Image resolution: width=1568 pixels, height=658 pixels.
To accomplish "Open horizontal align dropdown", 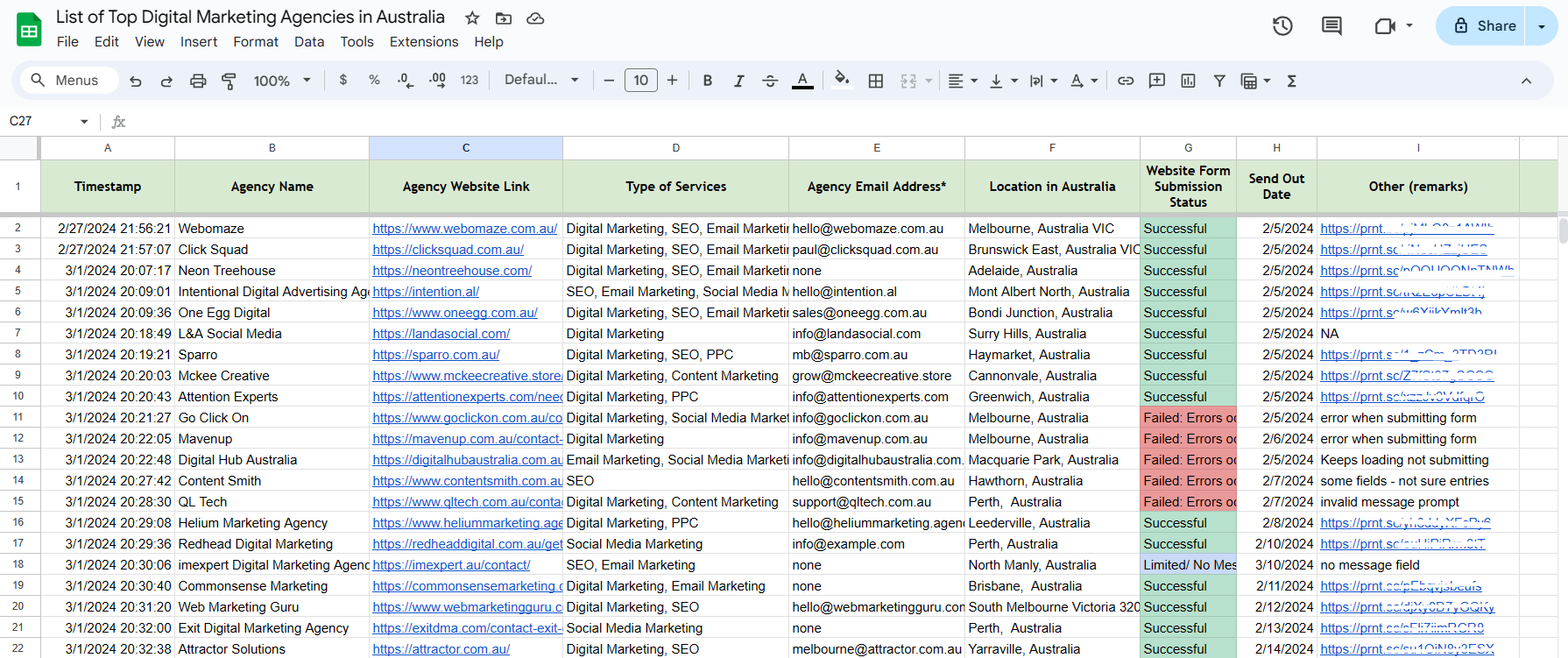I will (962, 81).
